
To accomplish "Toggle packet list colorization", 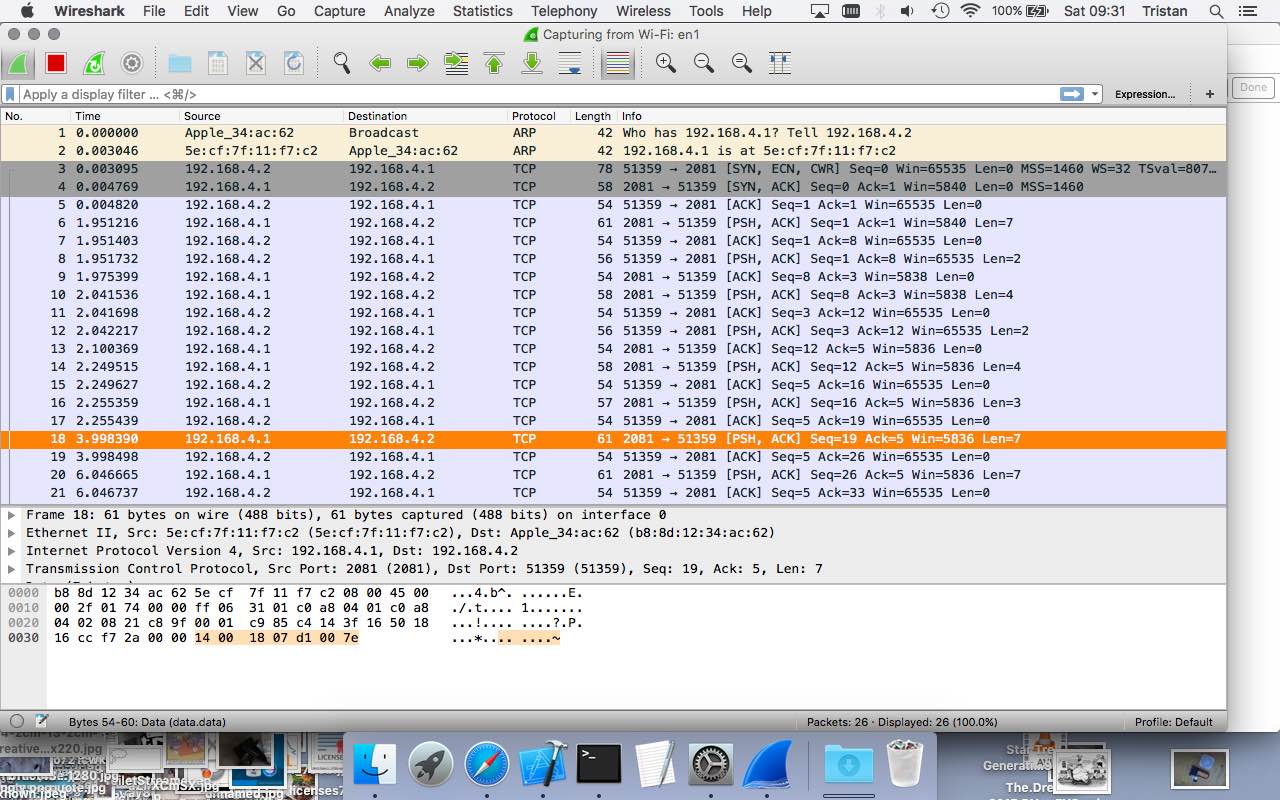I will (618, 64).
